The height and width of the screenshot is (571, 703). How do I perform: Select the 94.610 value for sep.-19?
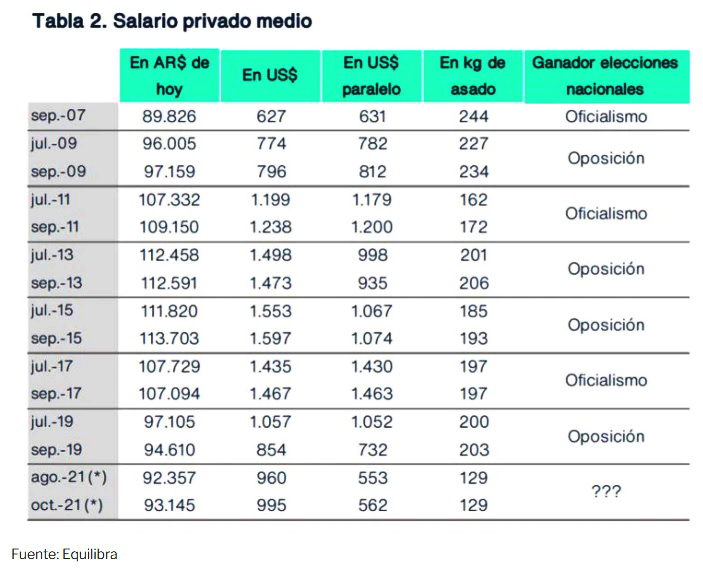click(169, 450)
